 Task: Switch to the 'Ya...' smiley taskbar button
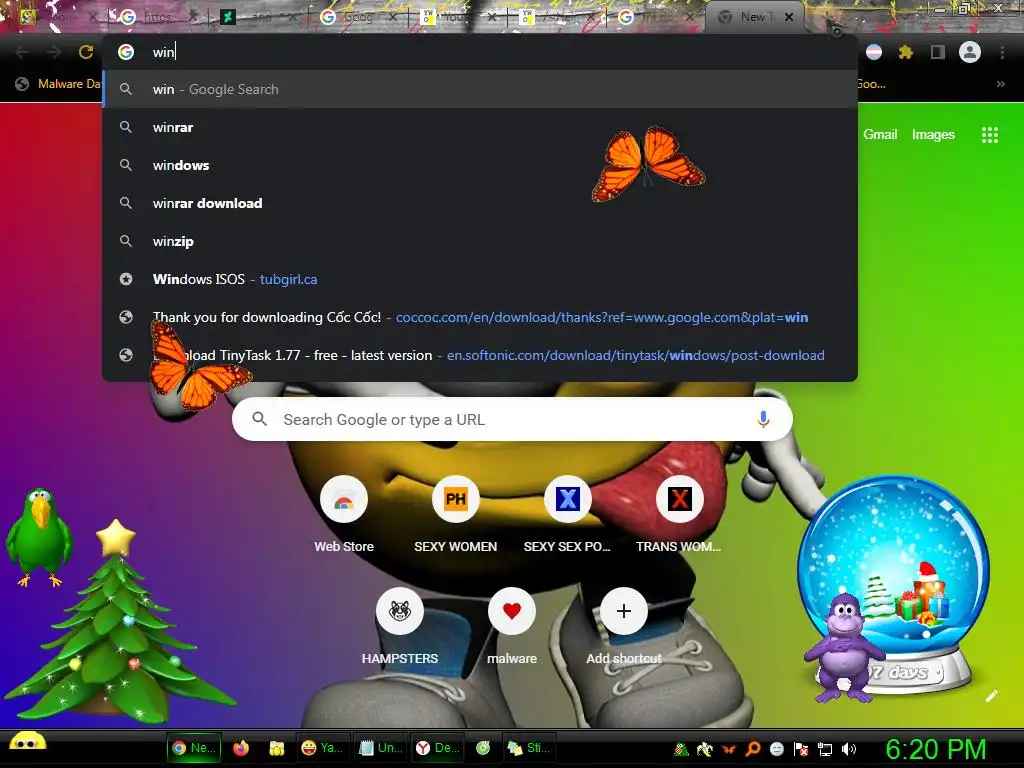point(323,748)
